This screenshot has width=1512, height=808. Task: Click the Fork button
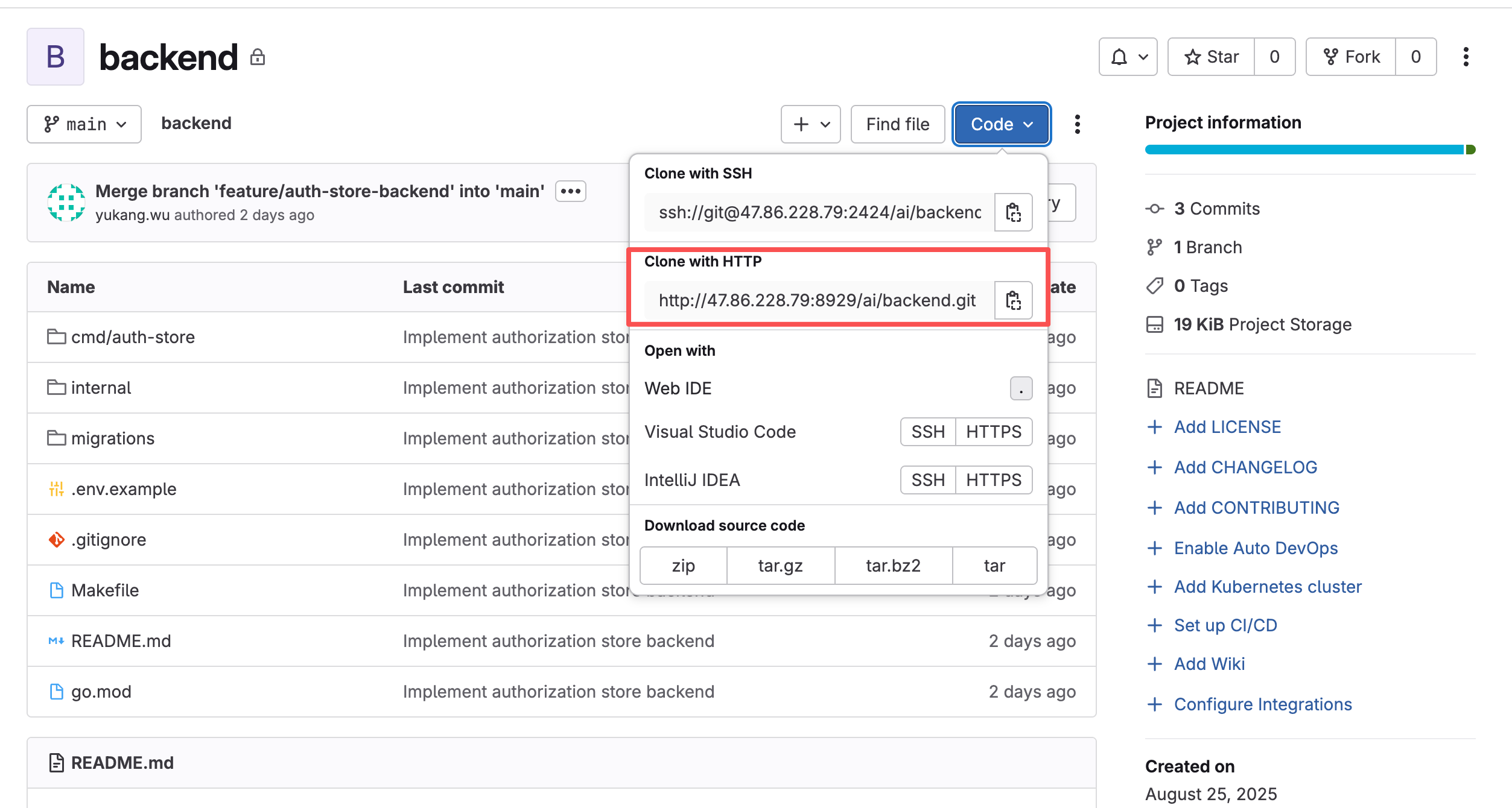(x=1351, y=57)
